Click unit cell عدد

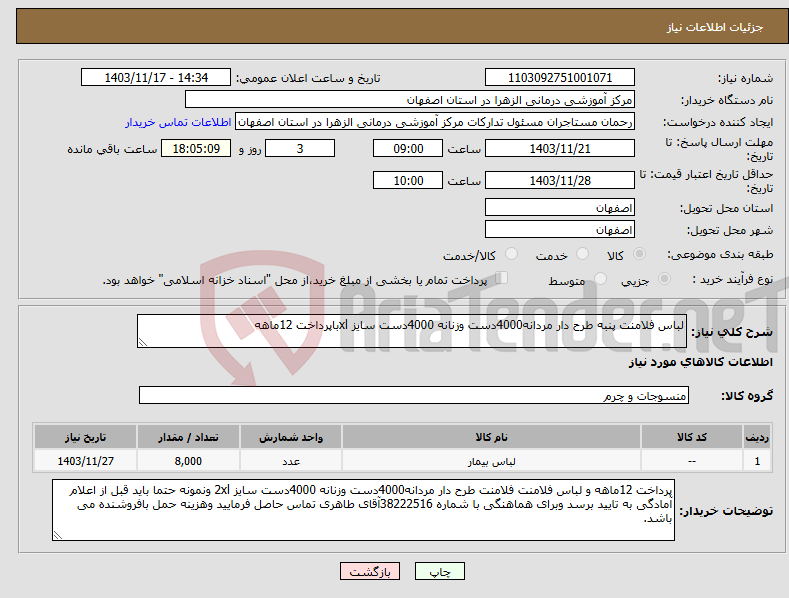(291, 461)
